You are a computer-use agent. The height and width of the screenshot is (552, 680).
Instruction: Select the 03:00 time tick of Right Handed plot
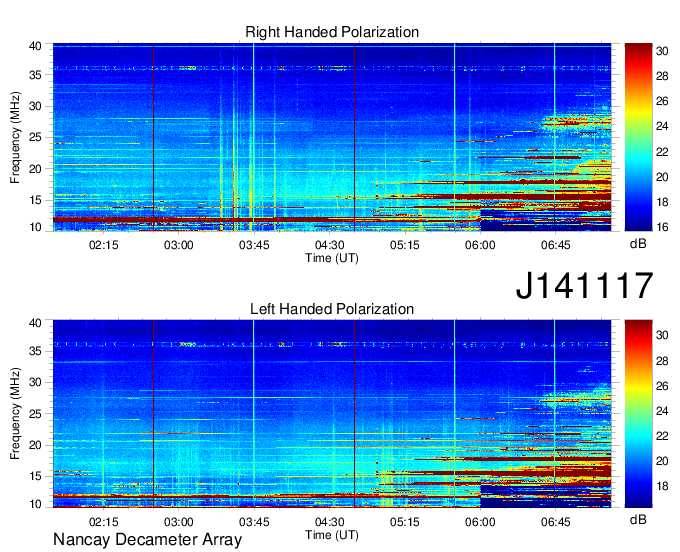tap(179, 245)
